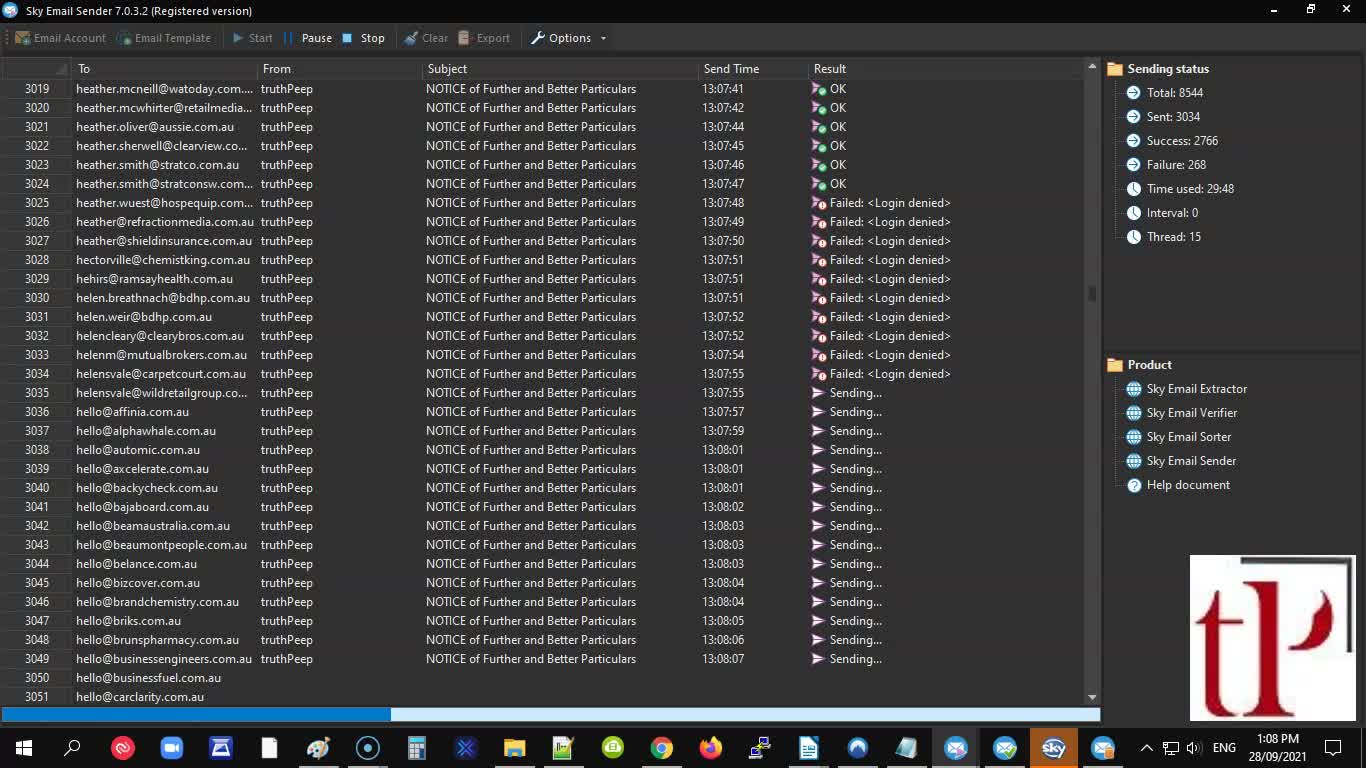1366x768 pixels.
Task: Open Windows taskbar search
Action: pos(72,747)
